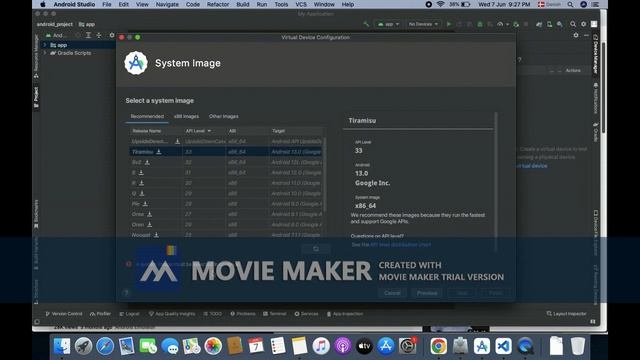
Task: Download the Nougat system image
Action: (x=156, y=235)
